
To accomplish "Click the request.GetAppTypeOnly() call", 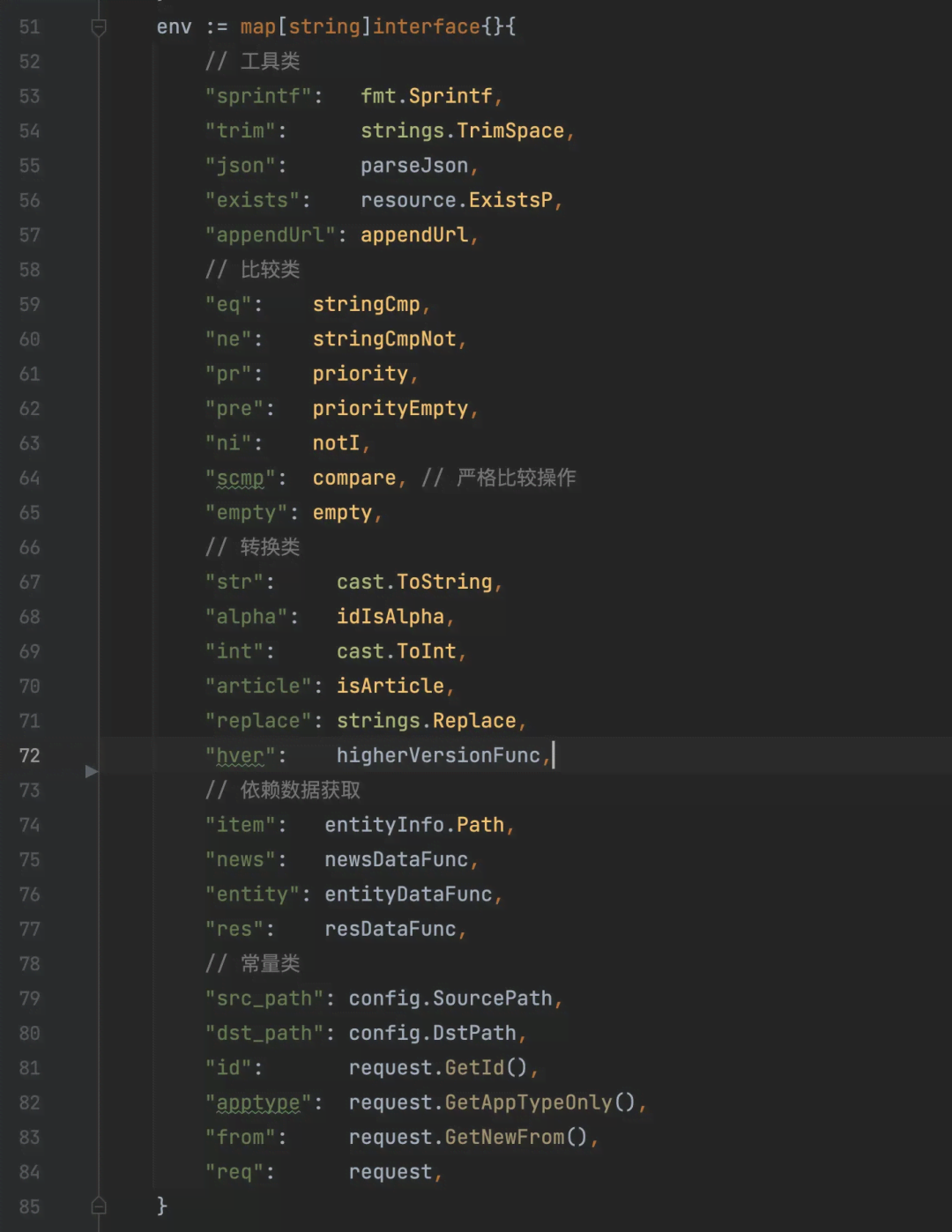I will tap(491, 1102).
